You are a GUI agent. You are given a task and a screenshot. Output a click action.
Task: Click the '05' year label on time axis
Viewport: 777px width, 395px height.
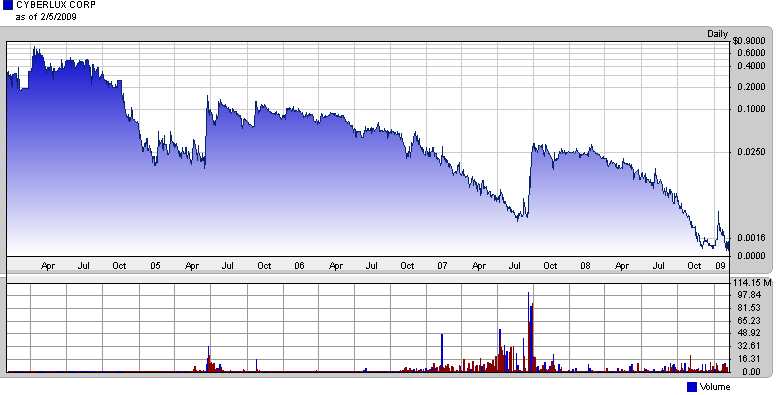155,266
